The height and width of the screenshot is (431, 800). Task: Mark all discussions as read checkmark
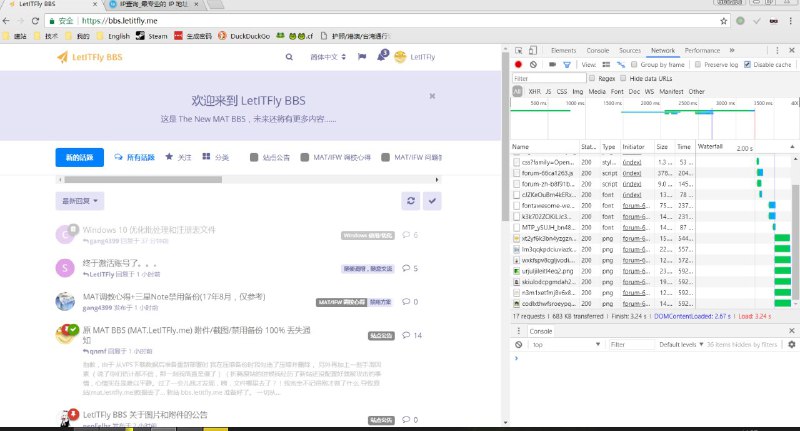coord(432,201)
